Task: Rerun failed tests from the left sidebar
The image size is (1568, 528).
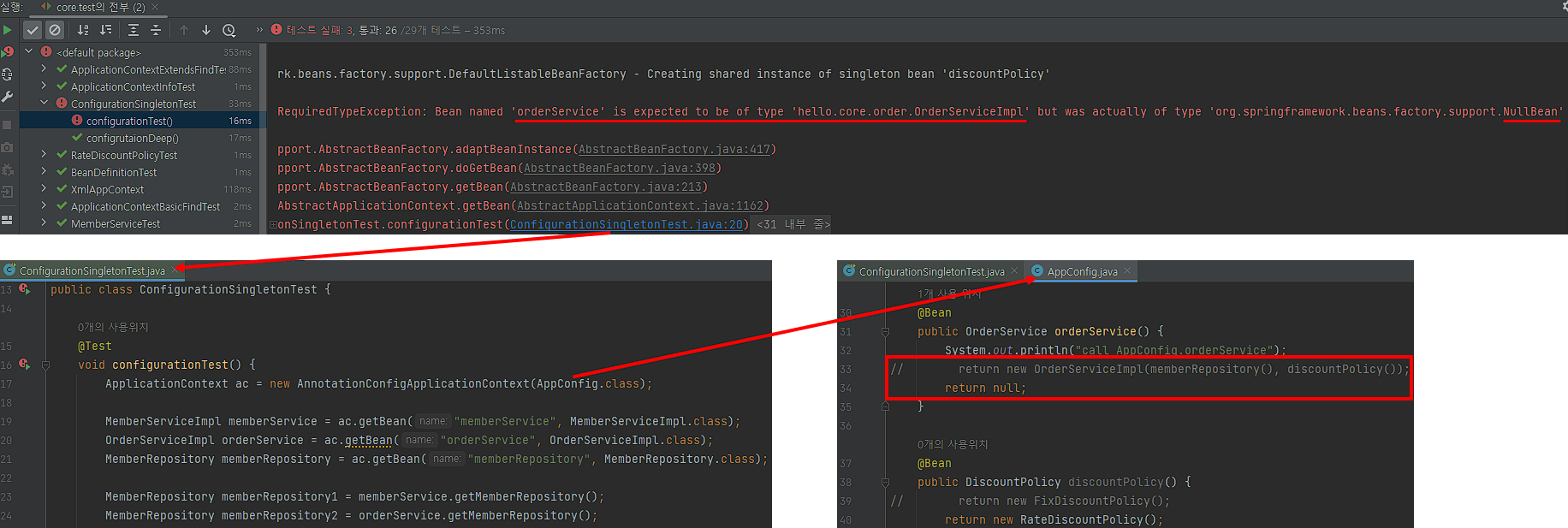Action: 8,52
